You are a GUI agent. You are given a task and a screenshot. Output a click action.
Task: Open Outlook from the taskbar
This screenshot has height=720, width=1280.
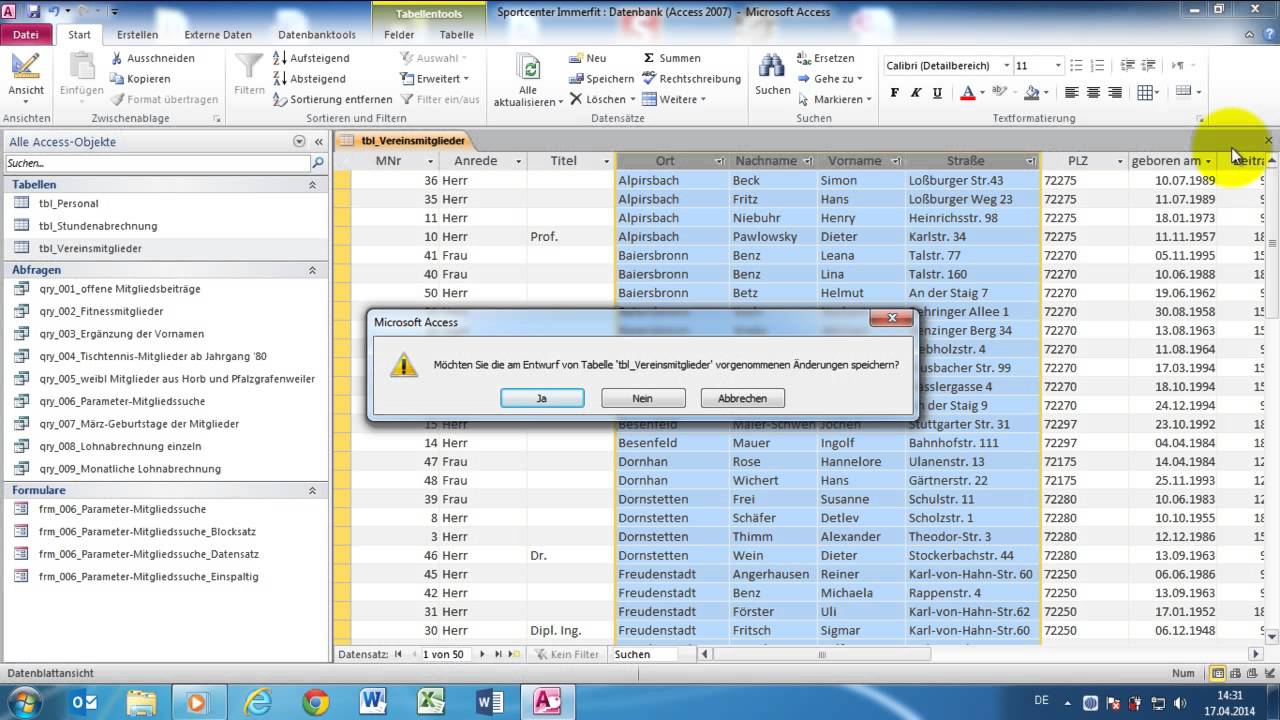(85, 702)
